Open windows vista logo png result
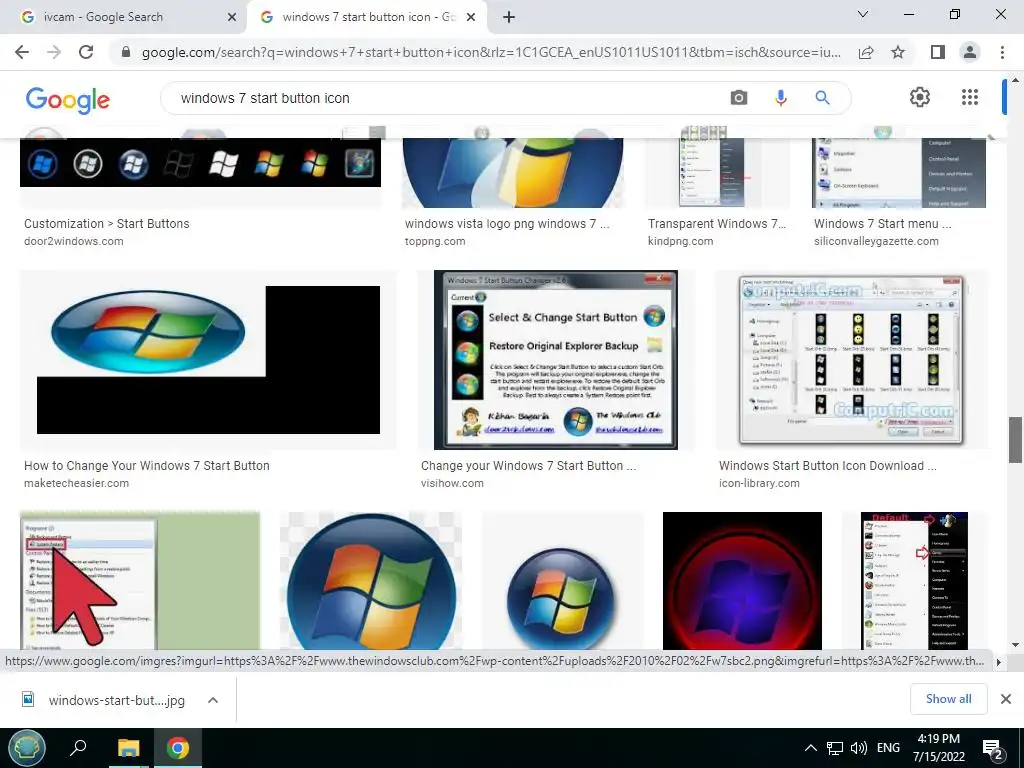1024x768 pixels. (x=507, y=223)
